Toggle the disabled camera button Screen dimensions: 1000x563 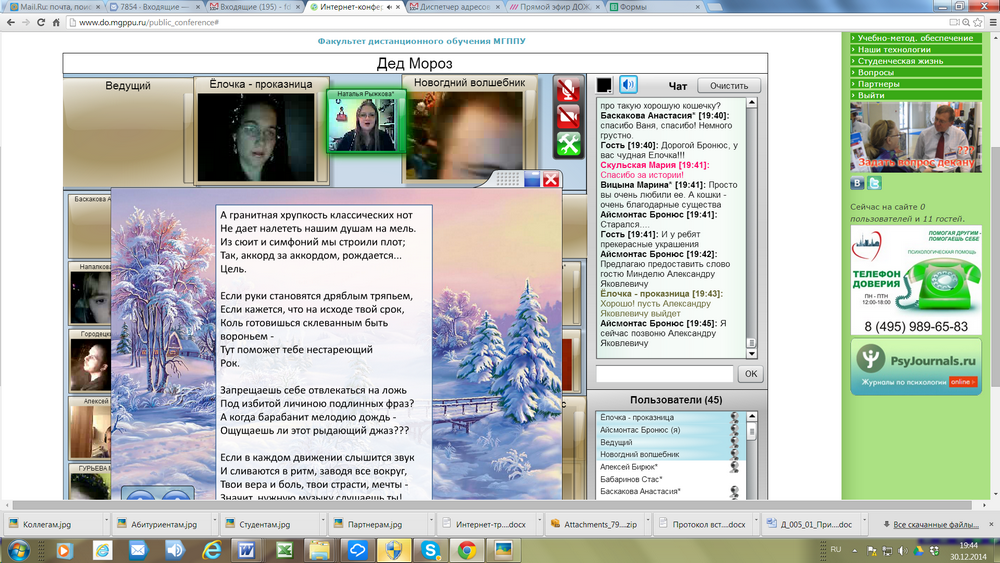[x=568, y=117]
